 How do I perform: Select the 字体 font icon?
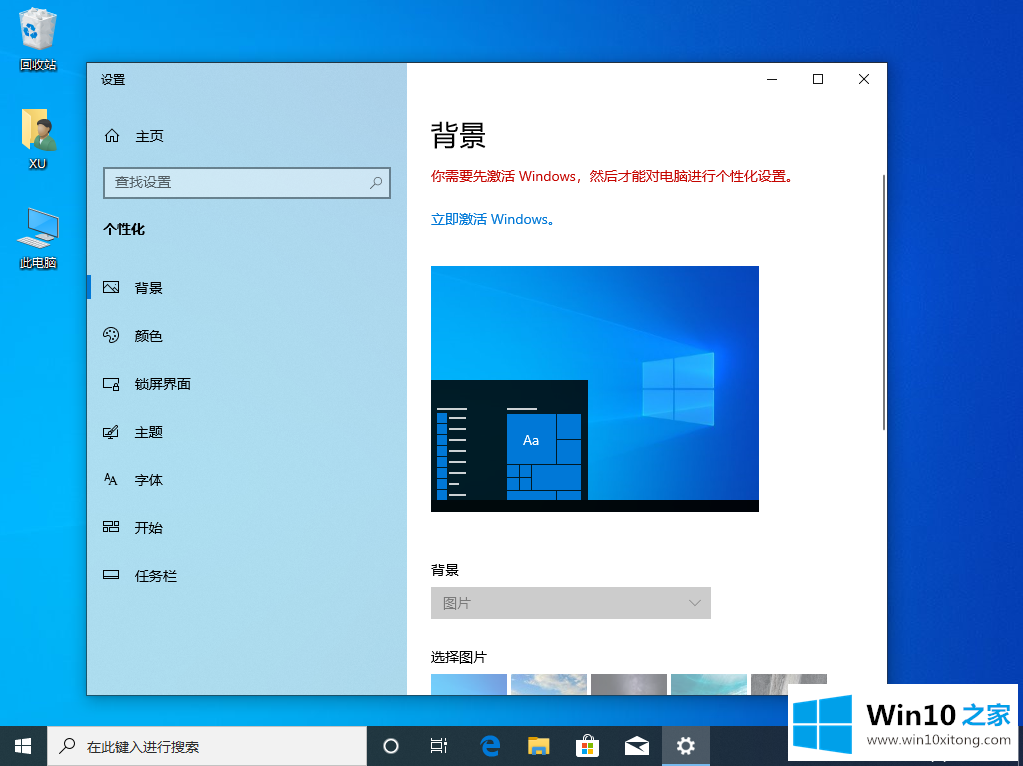pyautogui.click(x=111, y=480)
